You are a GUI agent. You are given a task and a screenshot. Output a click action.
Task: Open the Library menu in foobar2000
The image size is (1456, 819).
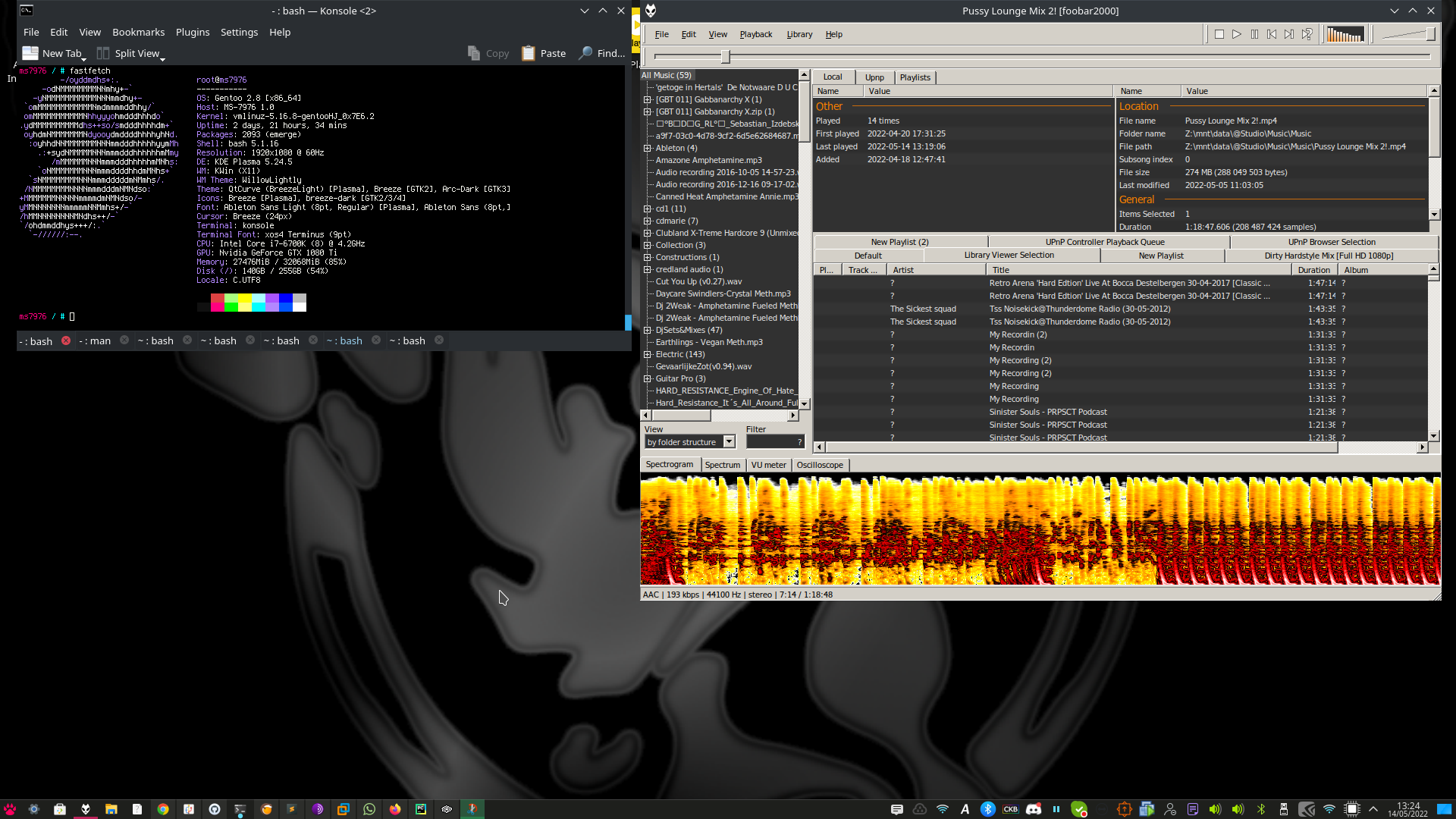[x=799, y=34]
